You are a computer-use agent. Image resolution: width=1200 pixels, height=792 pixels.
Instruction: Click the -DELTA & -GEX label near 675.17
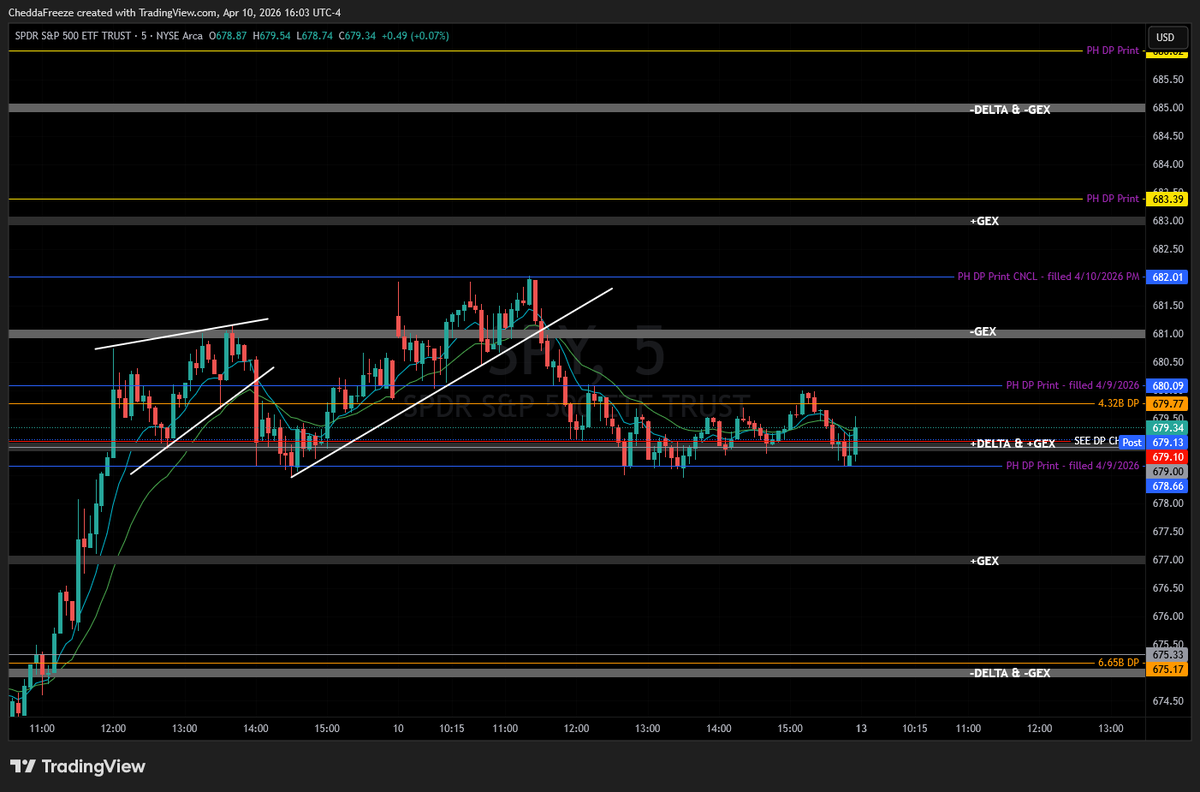[x=1010, y=673]
